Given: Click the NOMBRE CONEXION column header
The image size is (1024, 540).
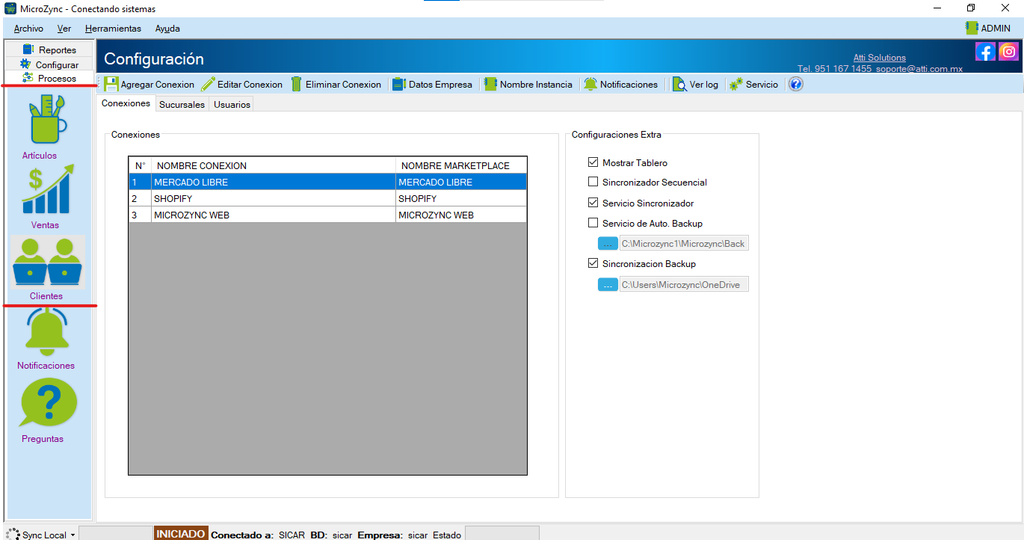Looking at the screenshot, I should click(273, 165).
